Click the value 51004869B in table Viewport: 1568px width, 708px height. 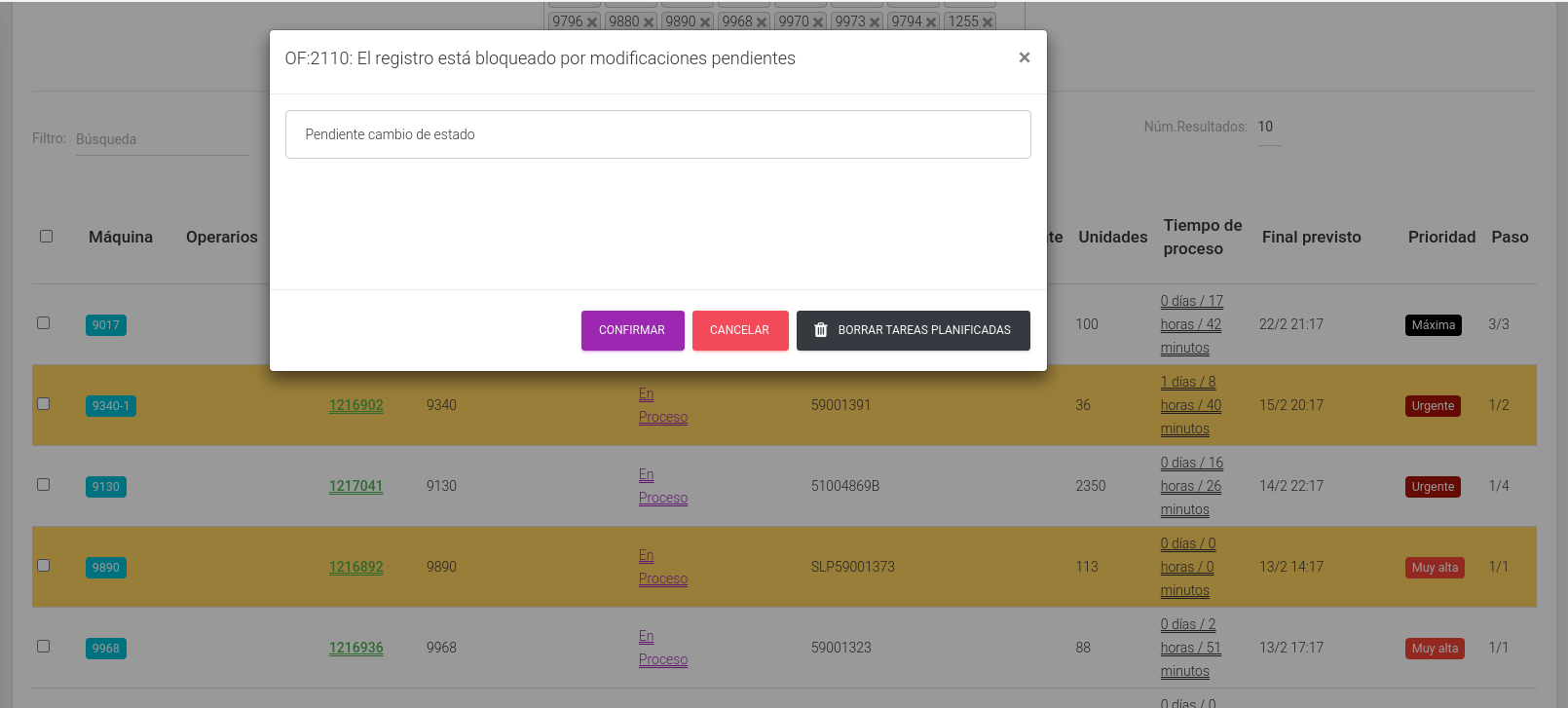845,486
